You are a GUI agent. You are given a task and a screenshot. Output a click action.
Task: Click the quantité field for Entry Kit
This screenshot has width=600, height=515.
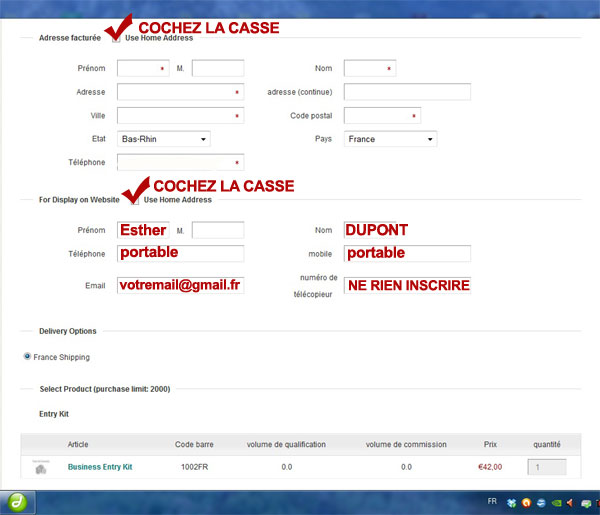pyautogui.click(x=546, y=467)
